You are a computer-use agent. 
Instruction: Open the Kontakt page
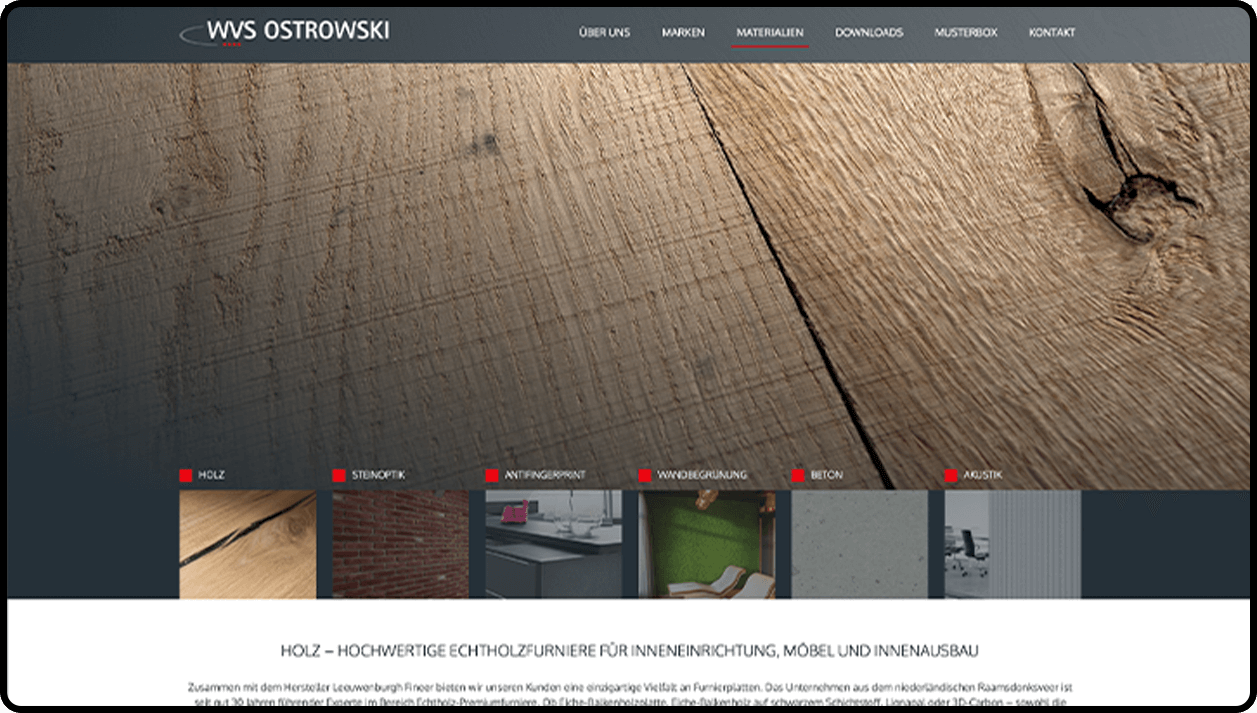pyautogui.click(x=1051, y=33)
